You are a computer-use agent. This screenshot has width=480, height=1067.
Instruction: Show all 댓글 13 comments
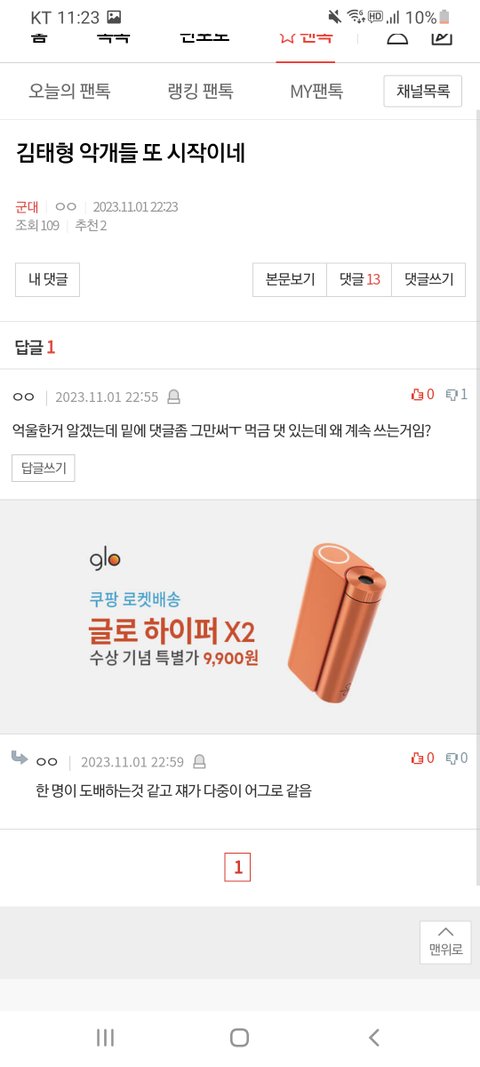[359, 280]
